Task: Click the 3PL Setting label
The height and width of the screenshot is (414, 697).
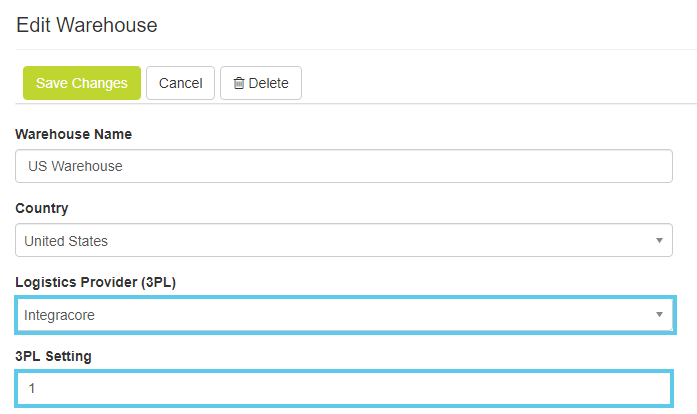Action: [x=54, y=356]
